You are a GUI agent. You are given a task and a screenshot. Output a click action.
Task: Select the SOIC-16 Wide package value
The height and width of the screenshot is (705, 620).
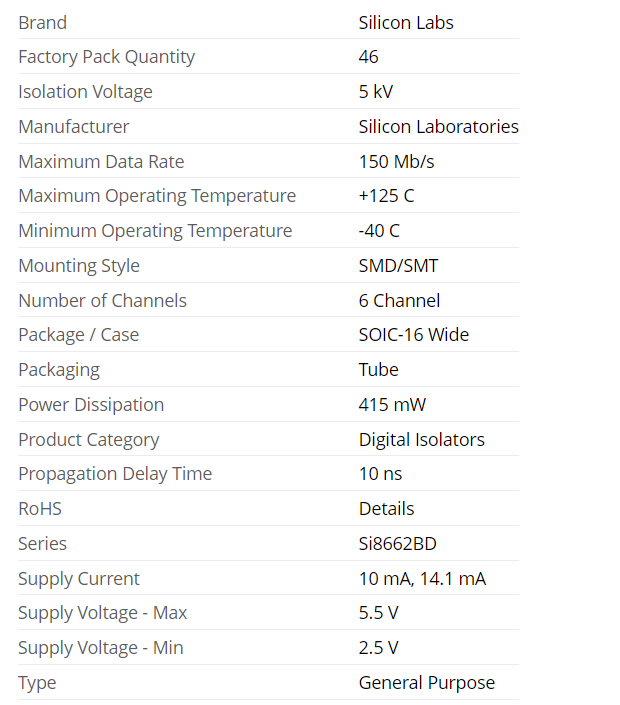coord(413,335)
